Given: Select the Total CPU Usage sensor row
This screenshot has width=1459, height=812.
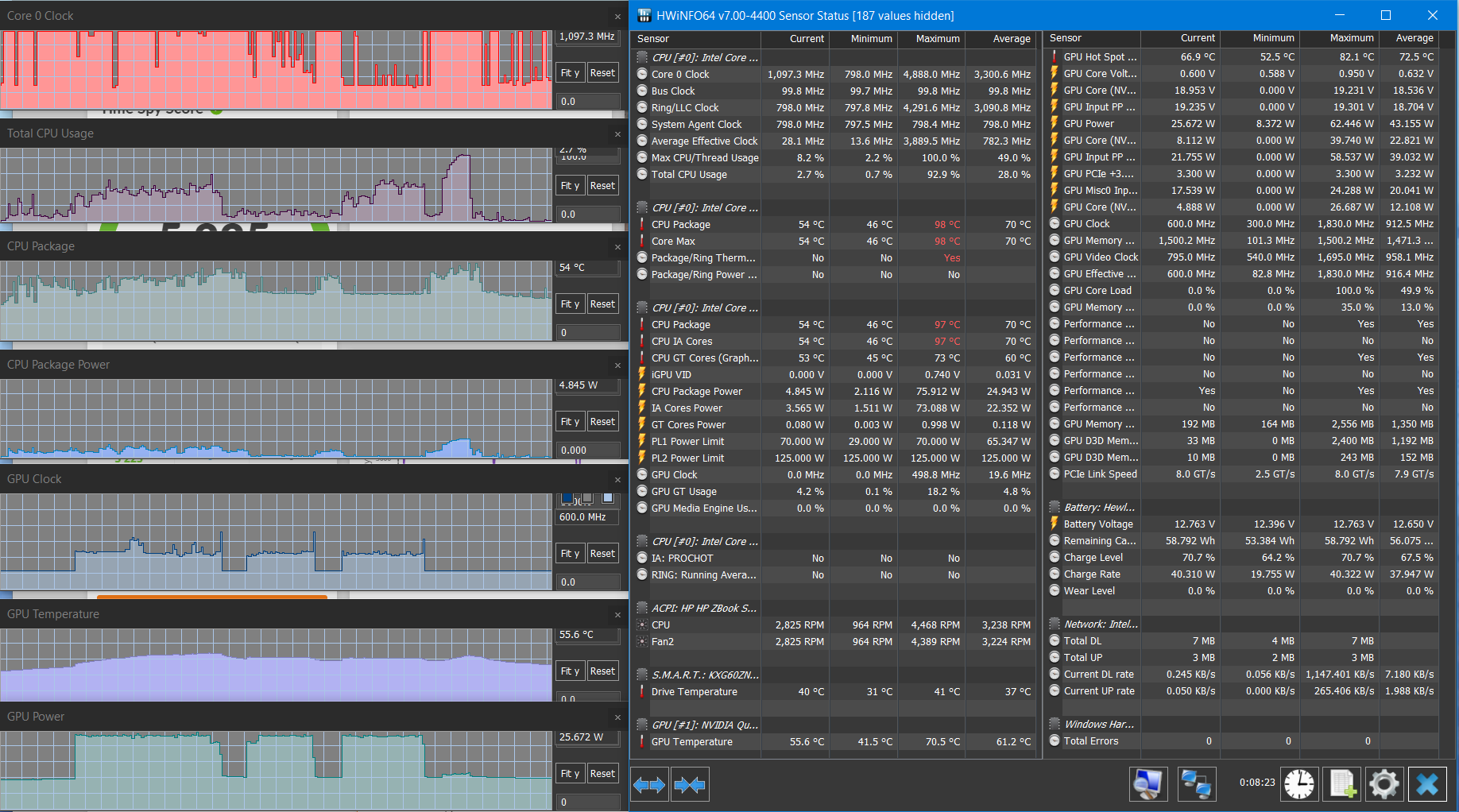Looking at the screenshot, I should (x=834, y=174).
